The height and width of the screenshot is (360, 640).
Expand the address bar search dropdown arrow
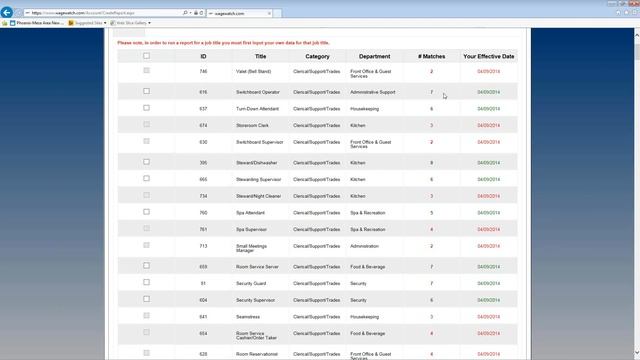tap(190, 13)
